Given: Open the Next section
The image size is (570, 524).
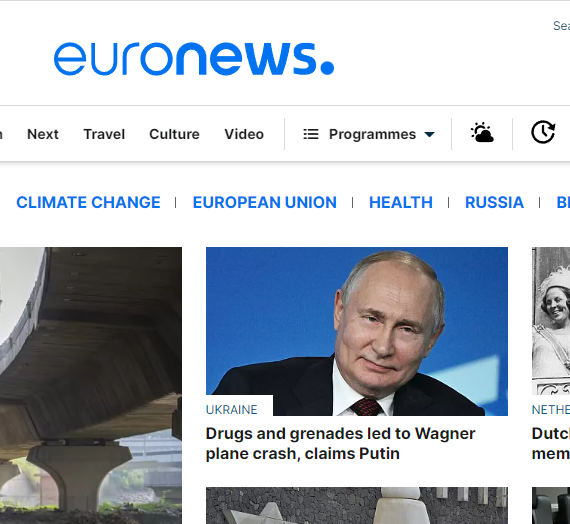Looking at the screenshot, I should (43, 134).
